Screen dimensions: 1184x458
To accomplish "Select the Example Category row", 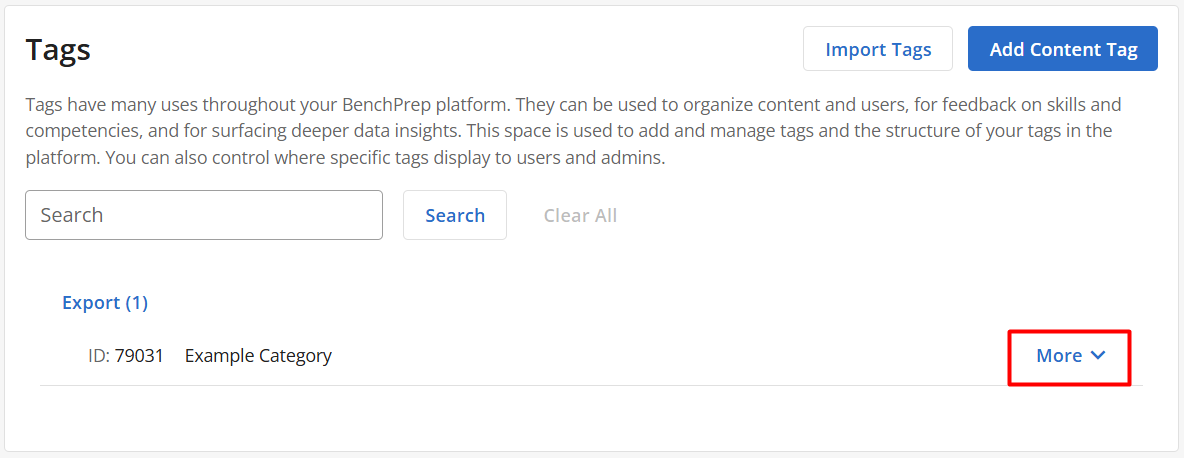I will click(591, 355).
